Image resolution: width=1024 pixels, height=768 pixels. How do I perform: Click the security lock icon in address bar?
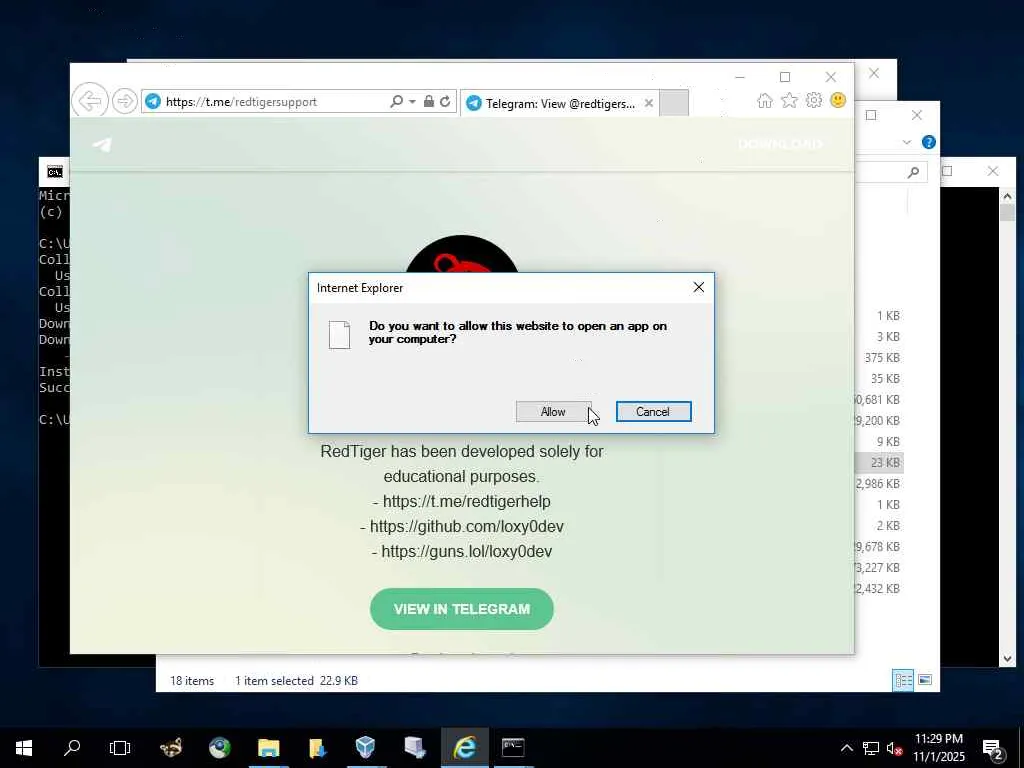tap(428, 101)
